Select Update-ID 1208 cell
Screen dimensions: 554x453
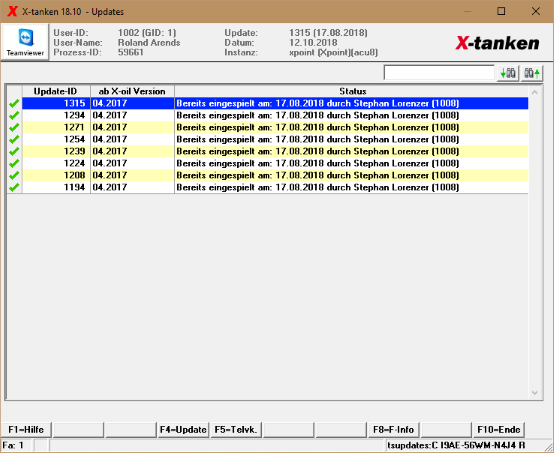coord(56,175)
